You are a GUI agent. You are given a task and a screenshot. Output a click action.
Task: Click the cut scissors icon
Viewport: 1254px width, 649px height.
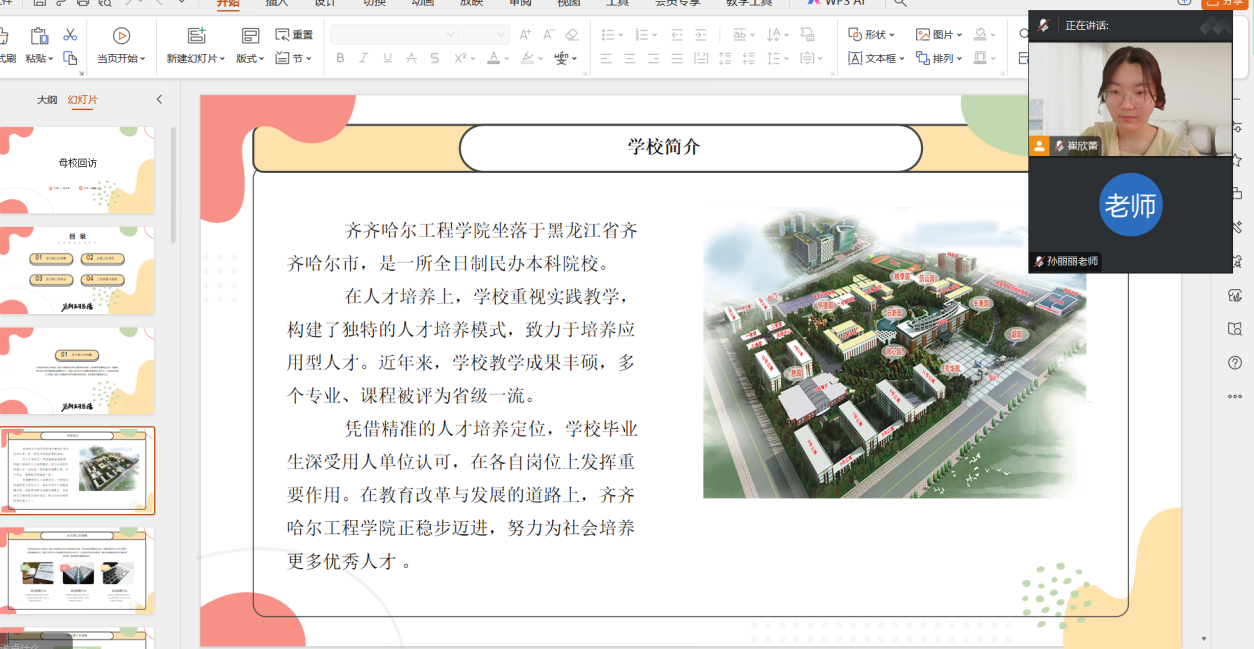70,35
